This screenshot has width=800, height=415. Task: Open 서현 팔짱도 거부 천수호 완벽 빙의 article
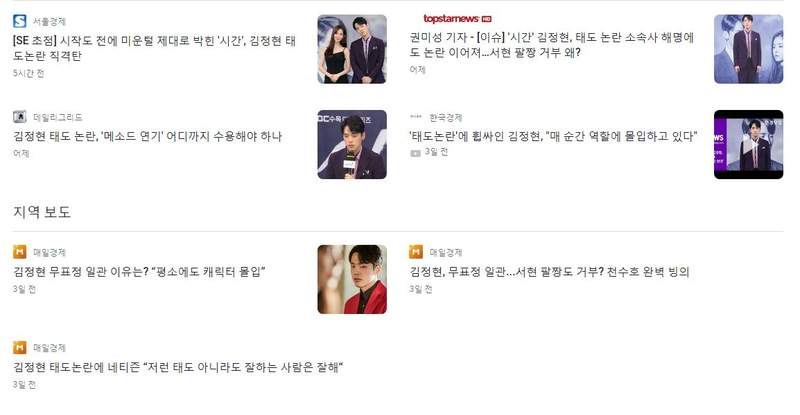549,272
